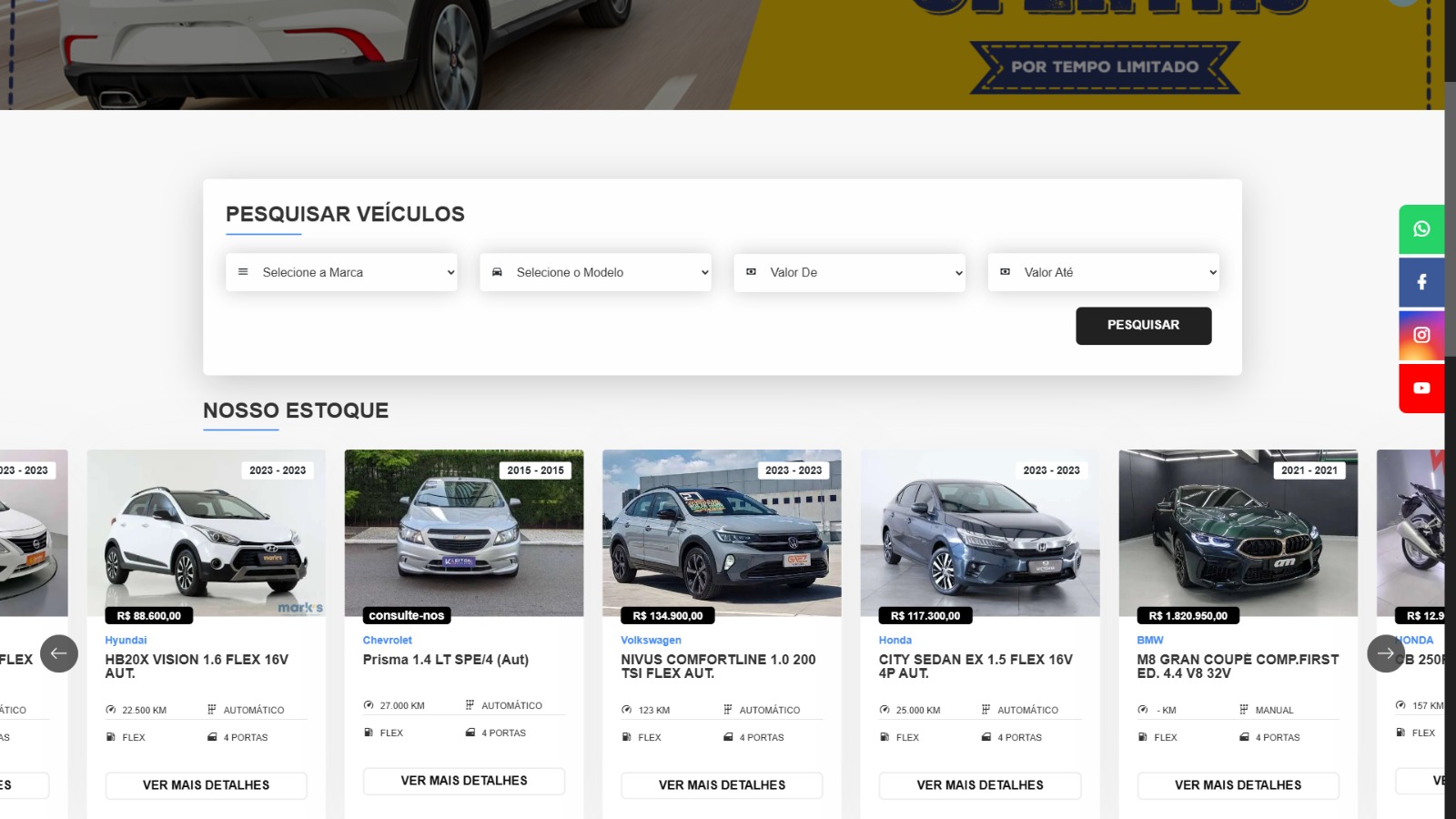
Task: Expand the Selecione o Modelo dropdown
Action: 595,272
